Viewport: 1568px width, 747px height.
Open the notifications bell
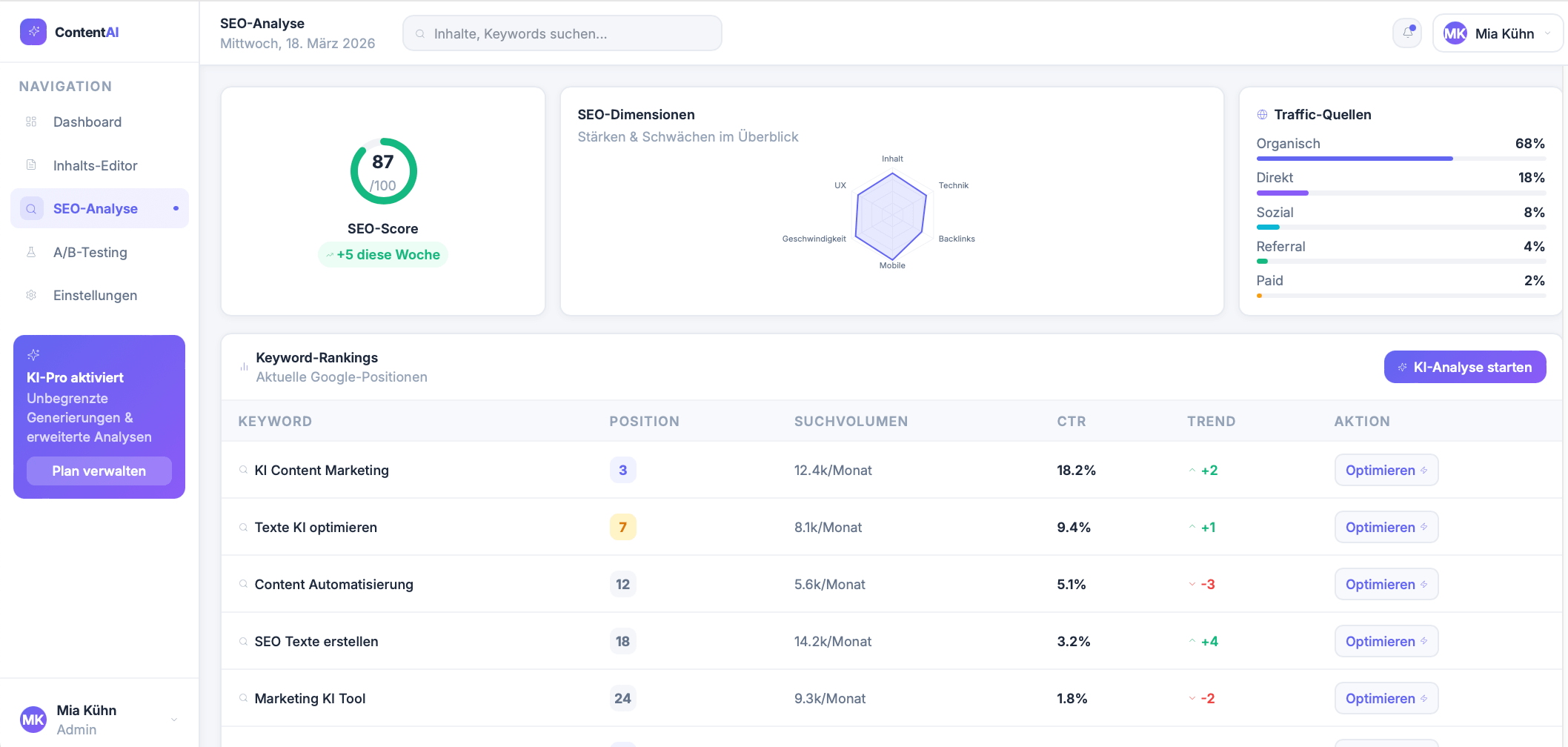tap(1407, 33)
